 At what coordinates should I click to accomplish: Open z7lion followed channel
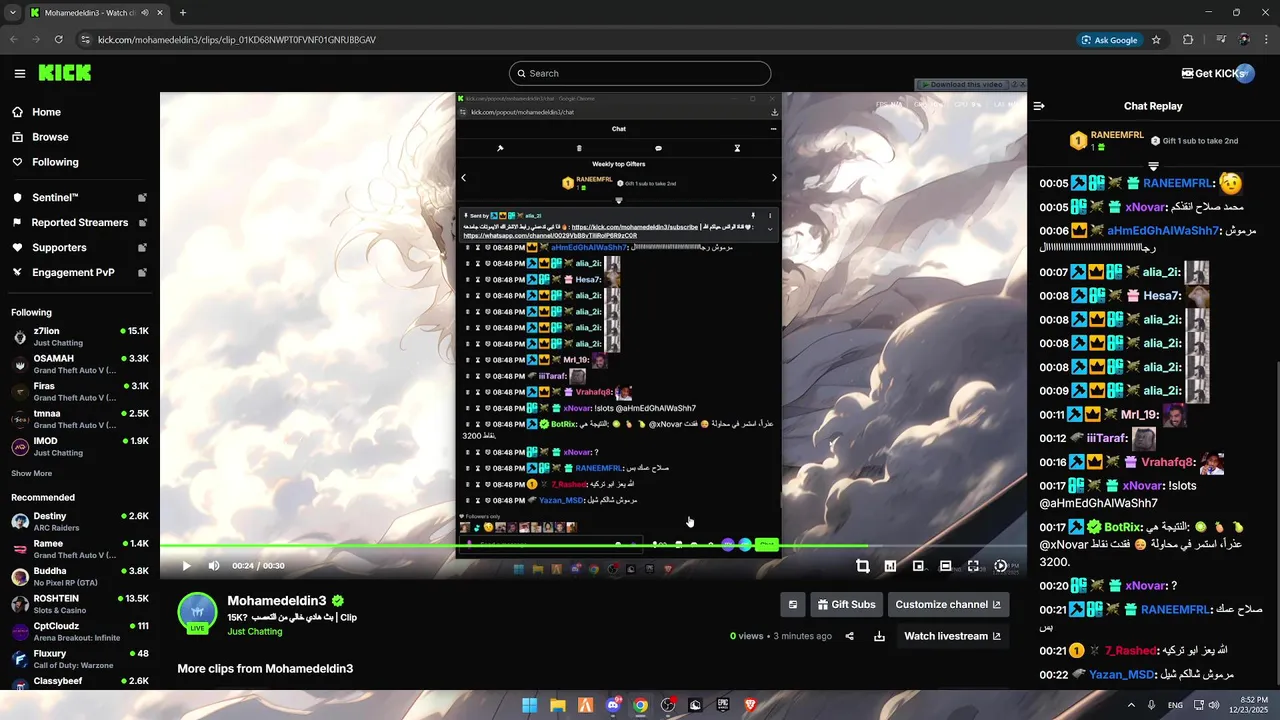80,336
